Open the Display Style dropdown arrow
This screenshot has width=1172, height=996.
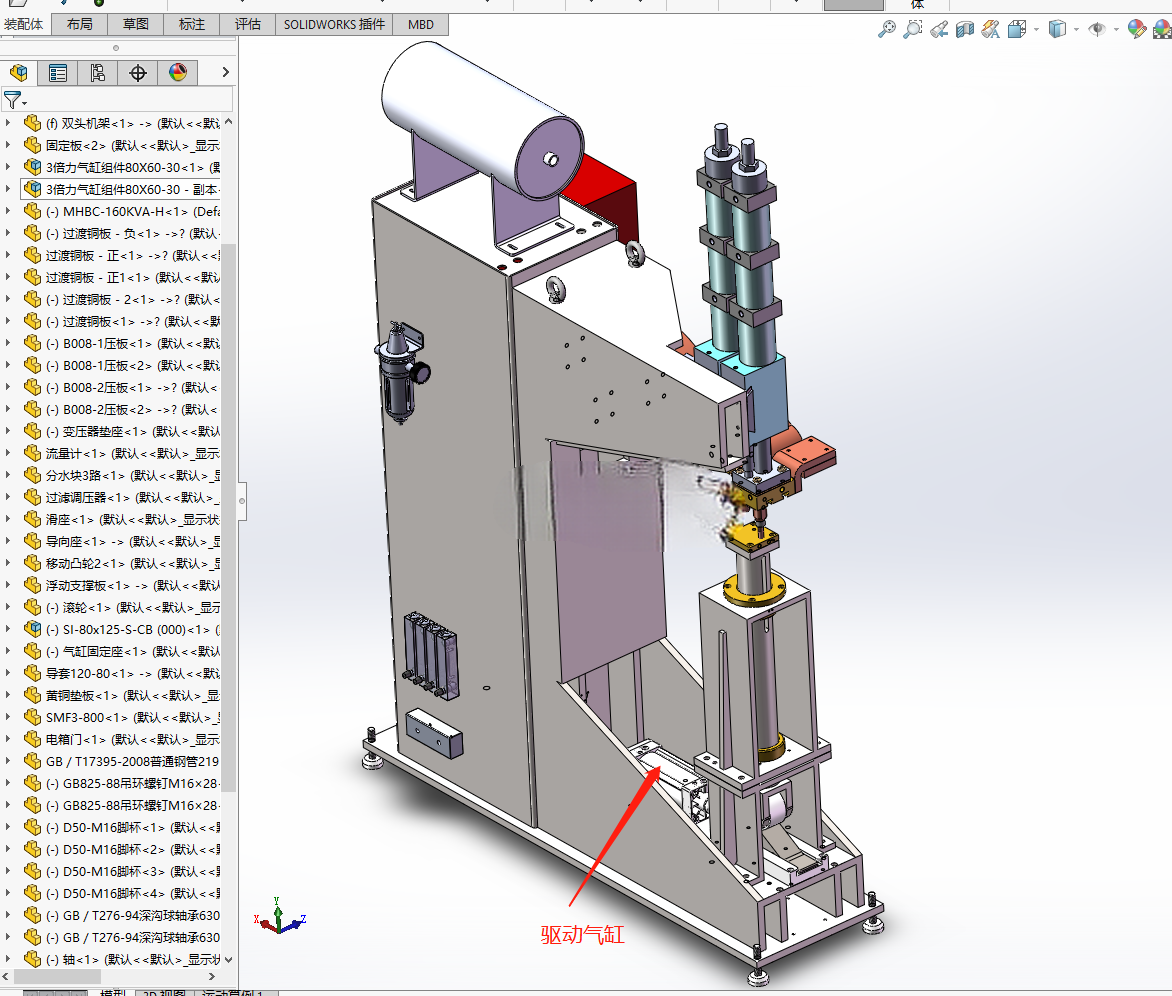pos(1076,29)
